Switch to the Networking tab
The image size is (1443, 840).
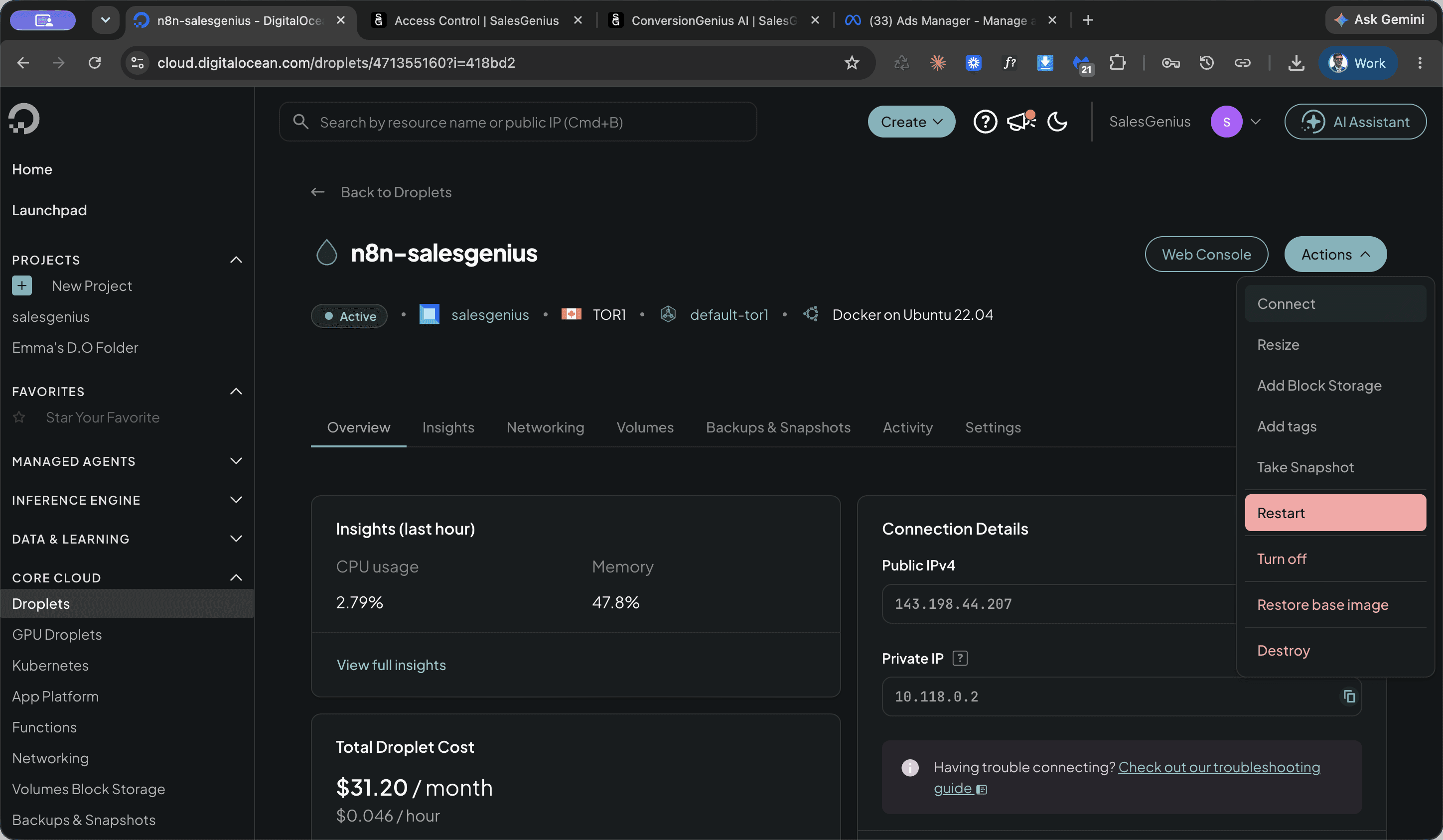click(x=545, y=427)
